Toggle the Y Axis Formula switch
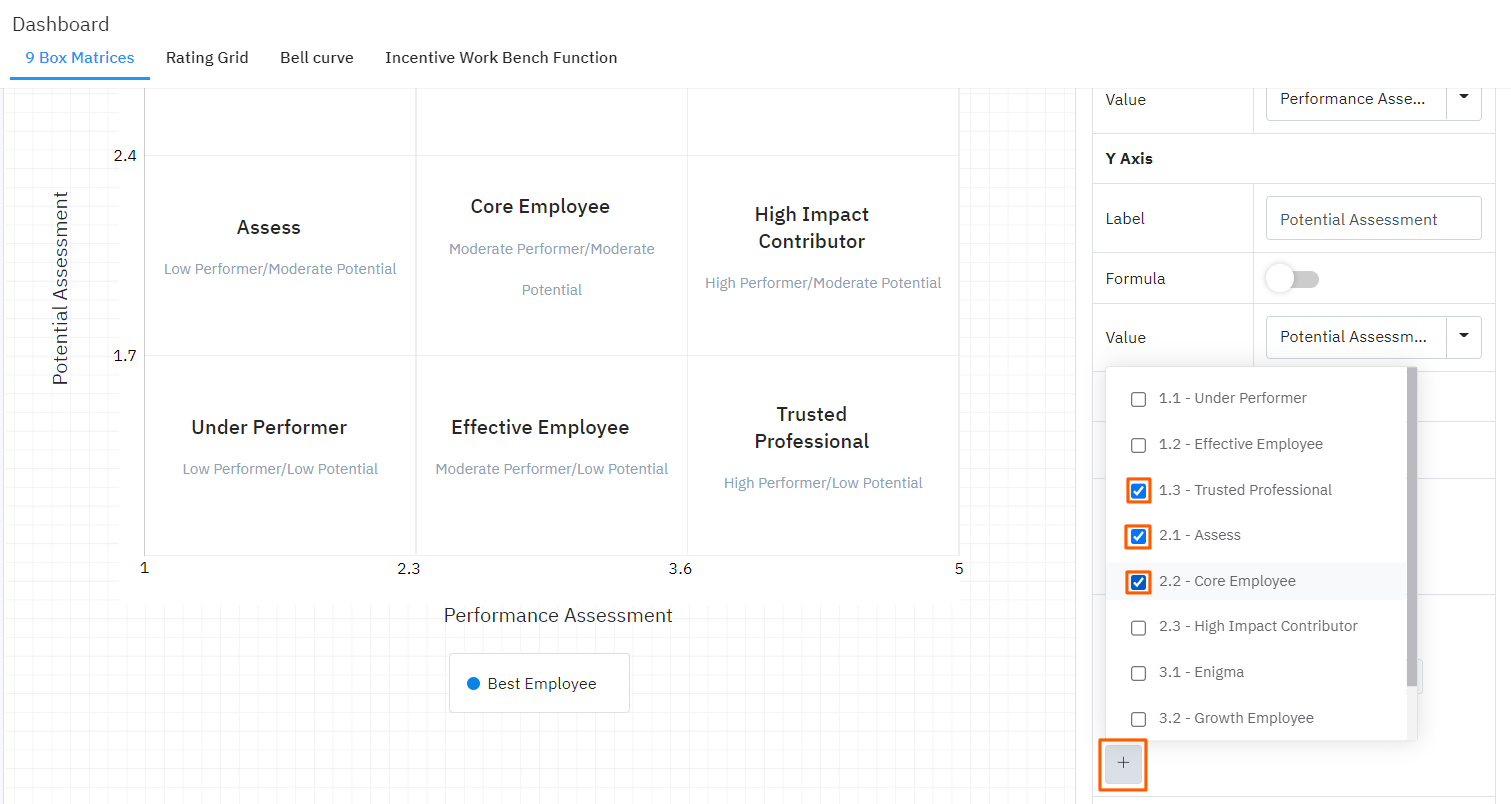This screenshot has width=1511, height=804. click(1292, 279)
